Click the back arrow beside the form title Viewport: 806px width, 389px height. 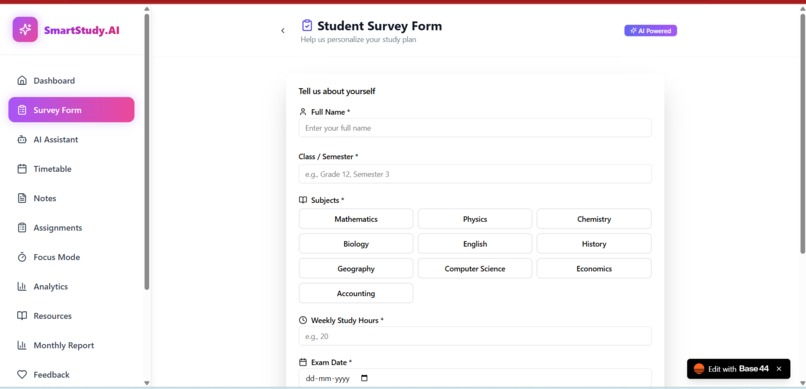tap(283, 31)
